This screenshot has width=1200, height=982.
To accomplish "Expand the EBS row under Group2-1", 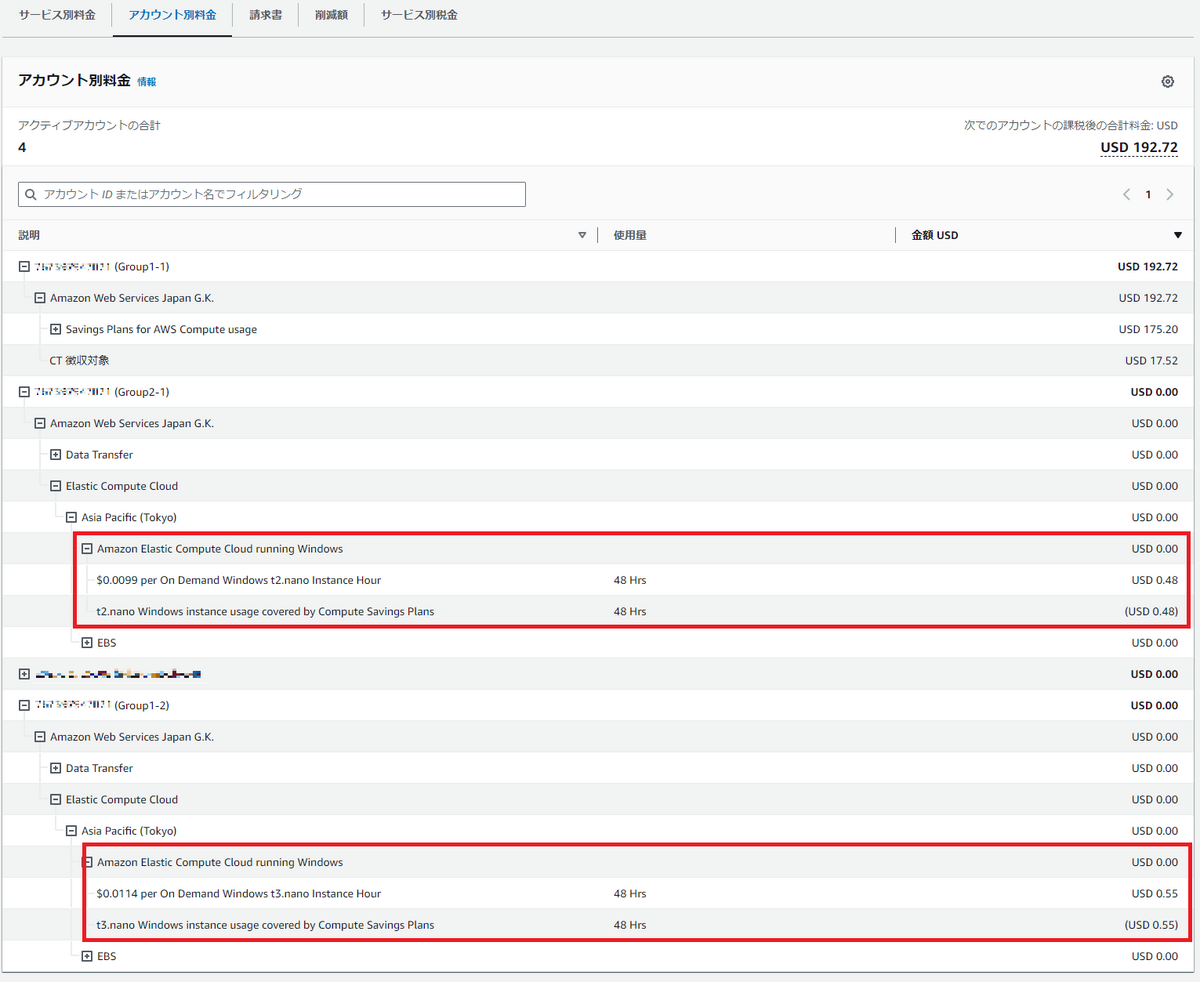I will pos(86,642).
